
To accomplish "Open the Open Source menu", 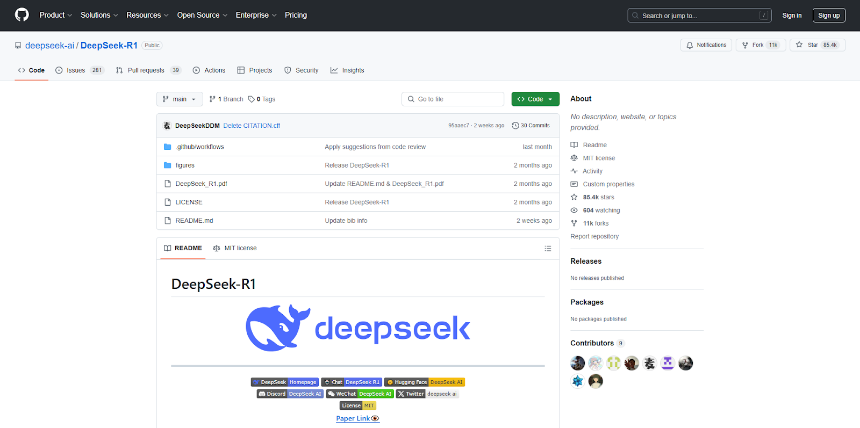I will (202, 15).
